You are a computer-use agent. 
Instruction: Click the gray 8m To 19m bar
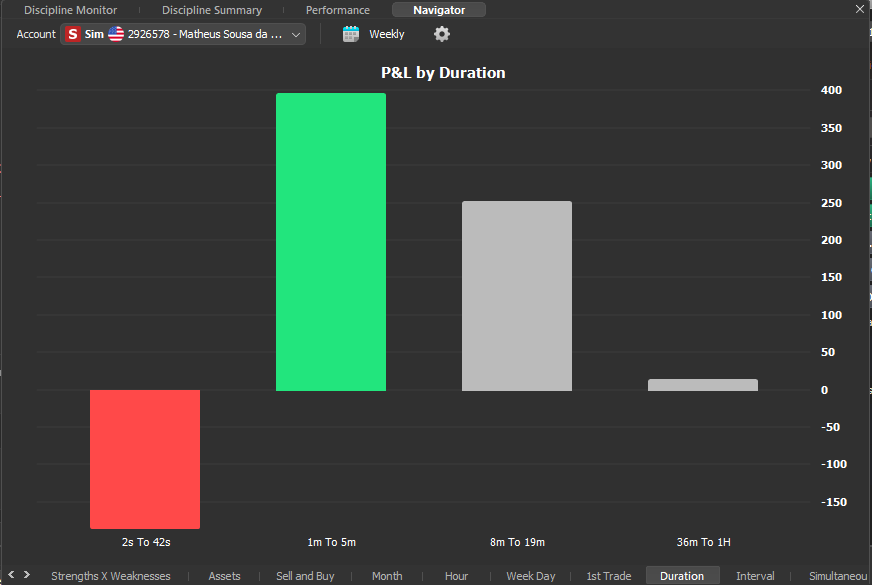(x=517, y=296)
